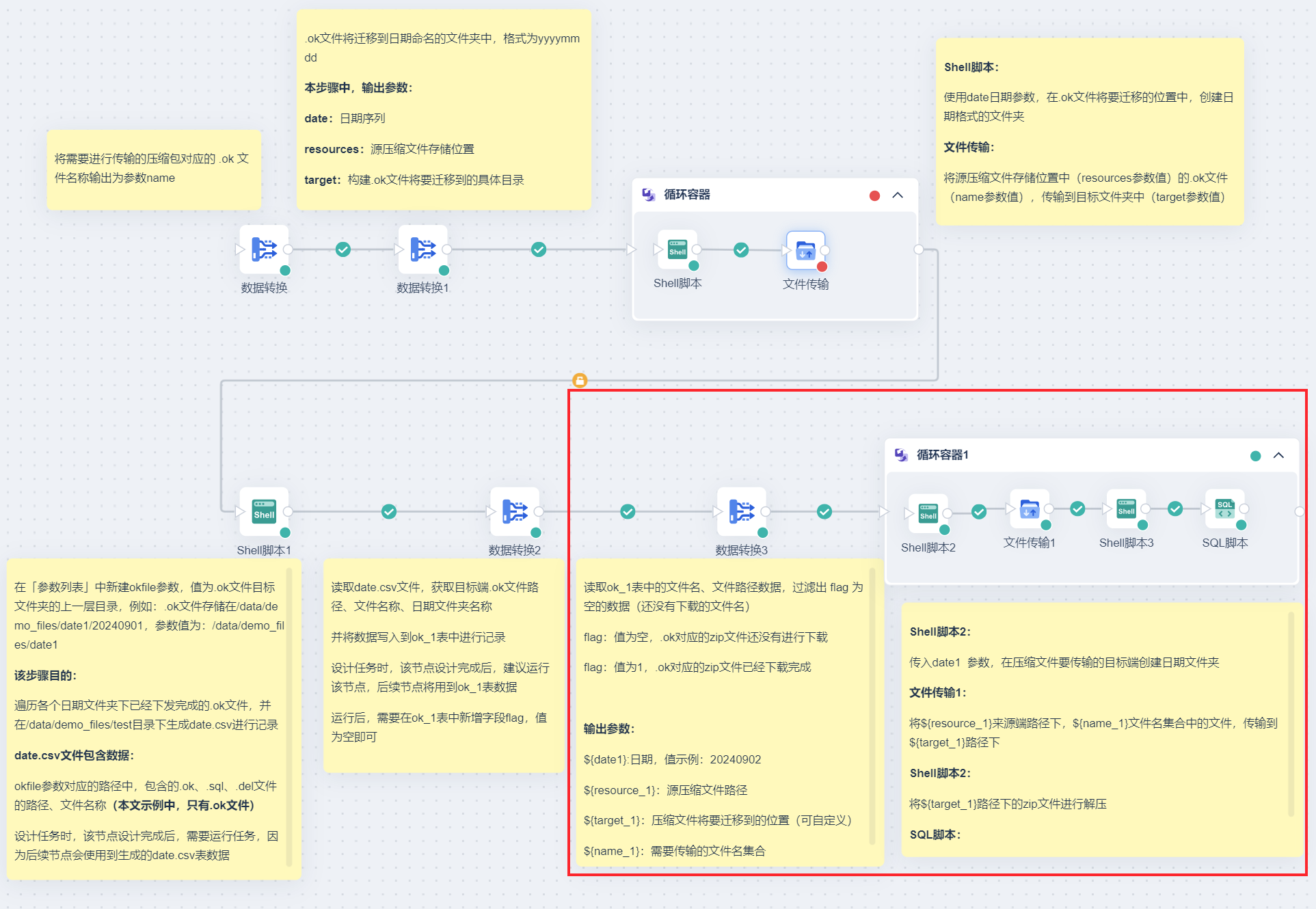Collapse the 循环容器1 container chevron
Viewport: 1316px width, 909px height.
(1278, 456)
